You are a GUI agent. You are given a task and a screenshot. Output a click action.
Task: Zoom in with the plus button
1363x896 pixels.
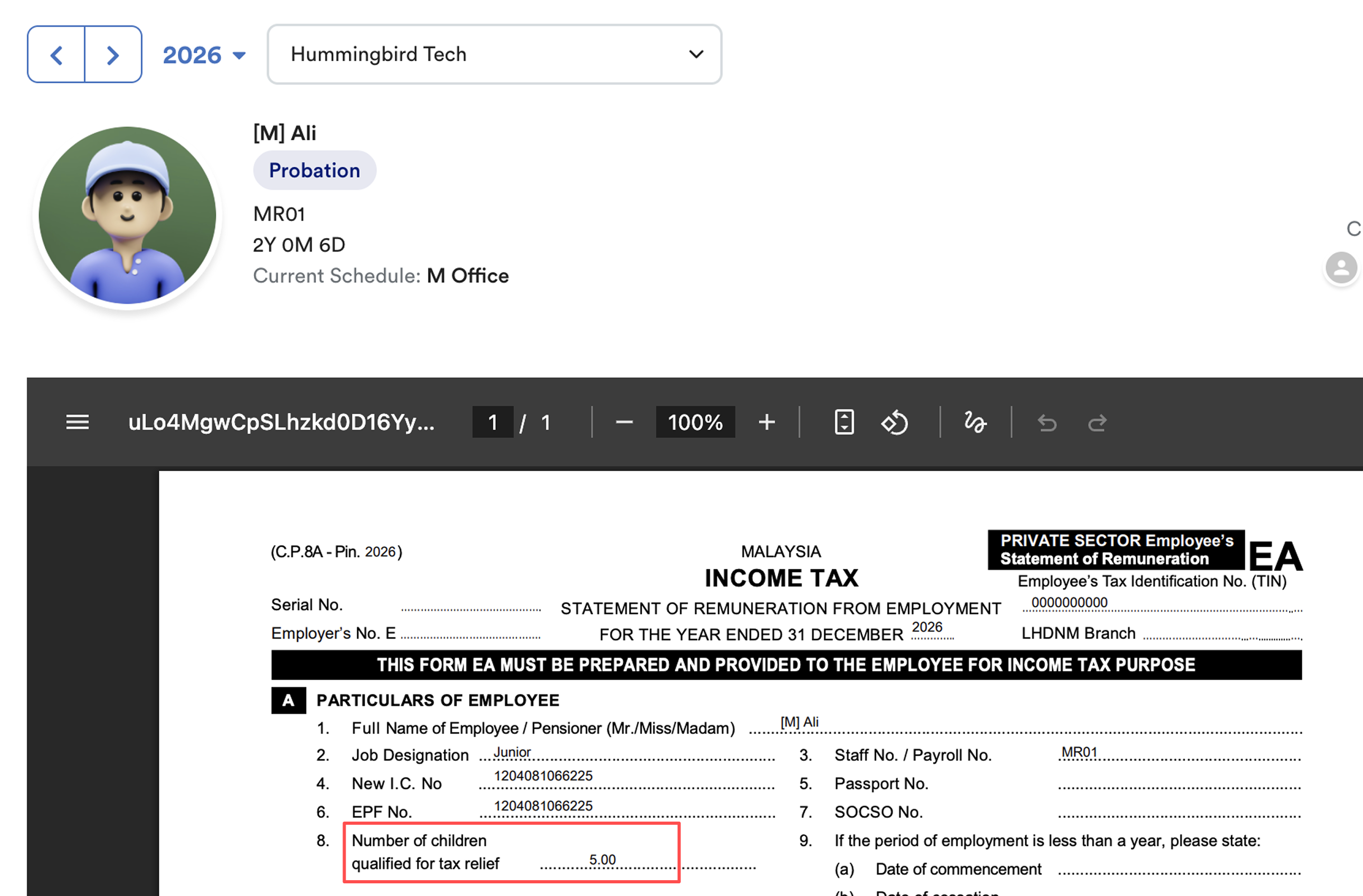click(766, 423)
